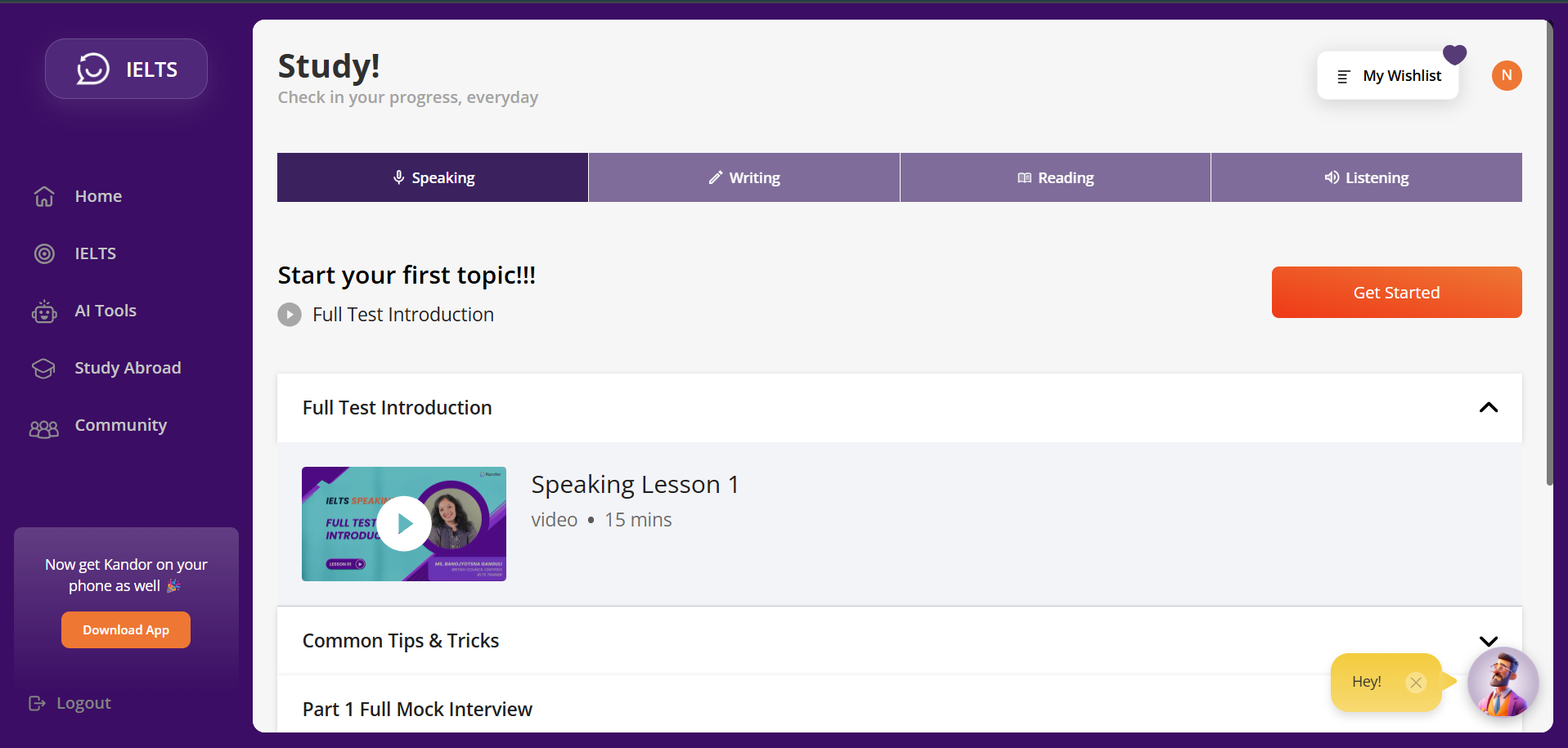
Task: Click the IELTS label in sidebar menu
Action: [96, 253]
